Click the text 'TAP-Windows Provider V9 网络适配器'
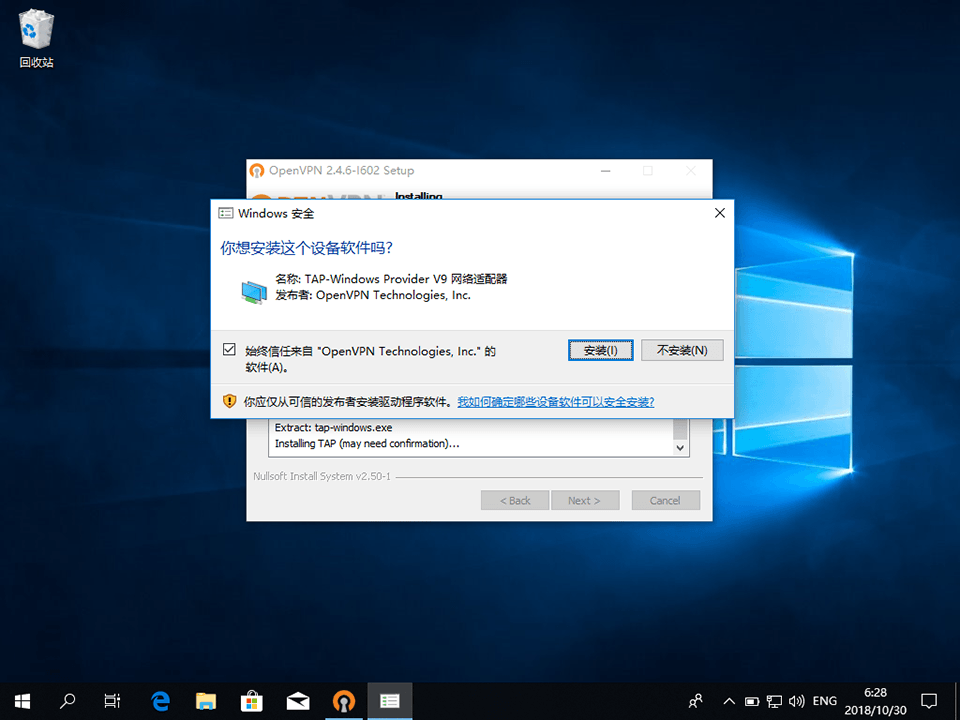The height and width of the screenshot is (720, 960). (x=406, y=279)
